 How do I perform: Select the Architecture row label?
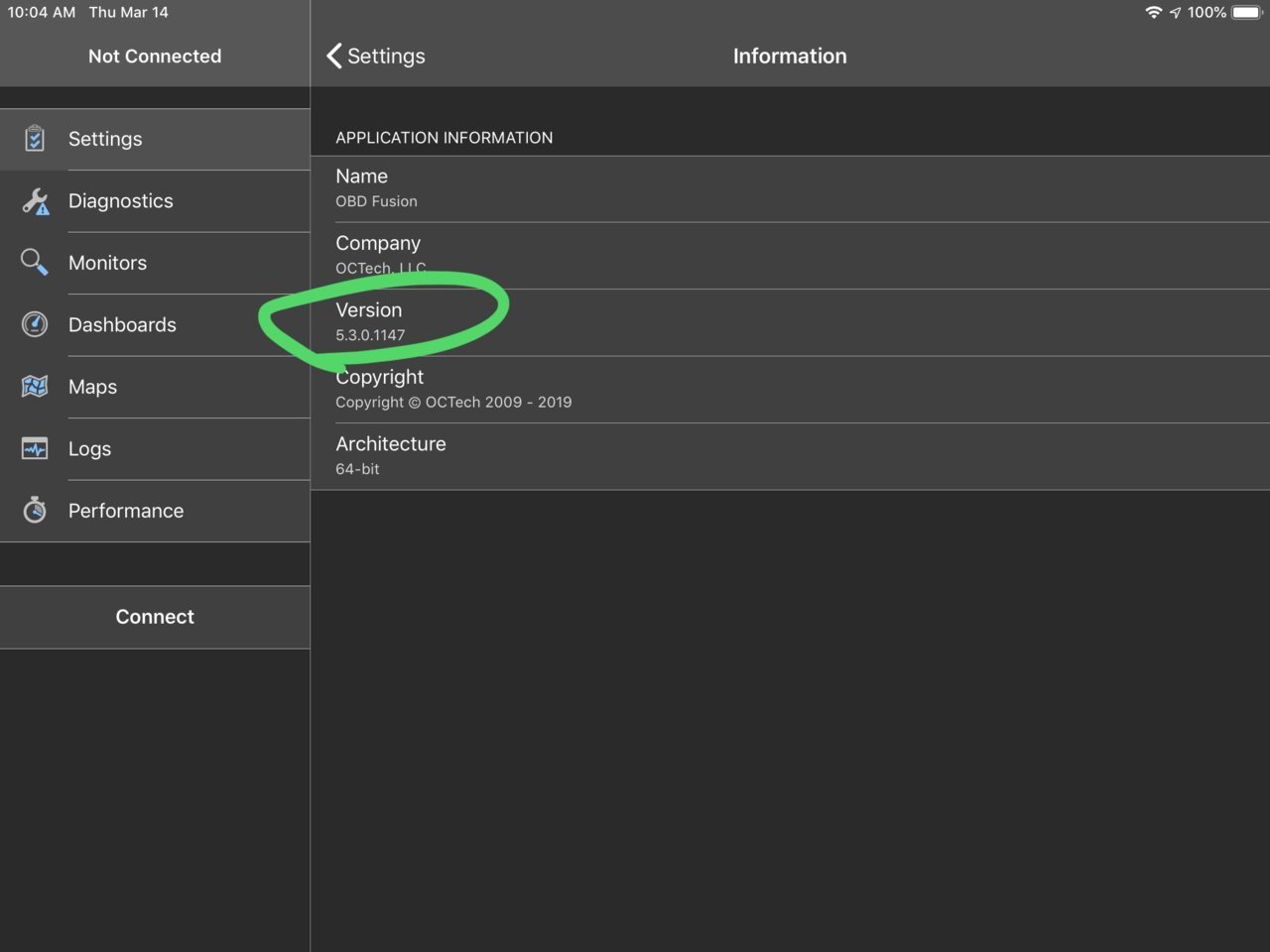coord(391,443)
